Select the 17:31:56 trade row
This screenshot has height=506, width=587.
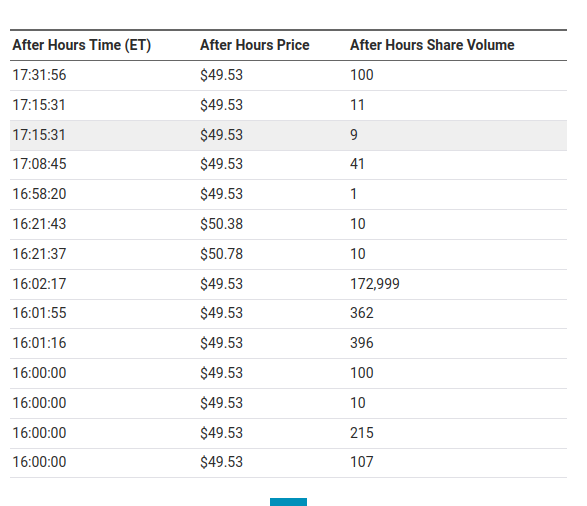(x=288, y=75)
